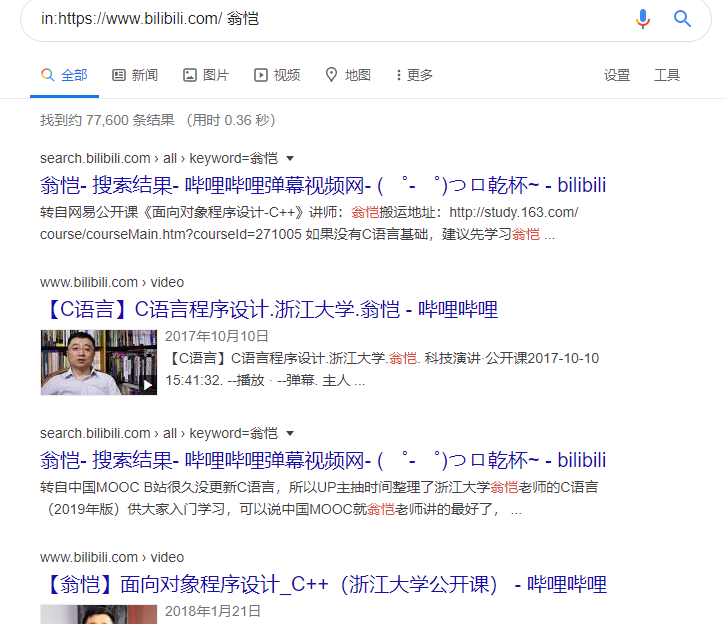Click the date 2018年1月21日

[x=213, y=611]
